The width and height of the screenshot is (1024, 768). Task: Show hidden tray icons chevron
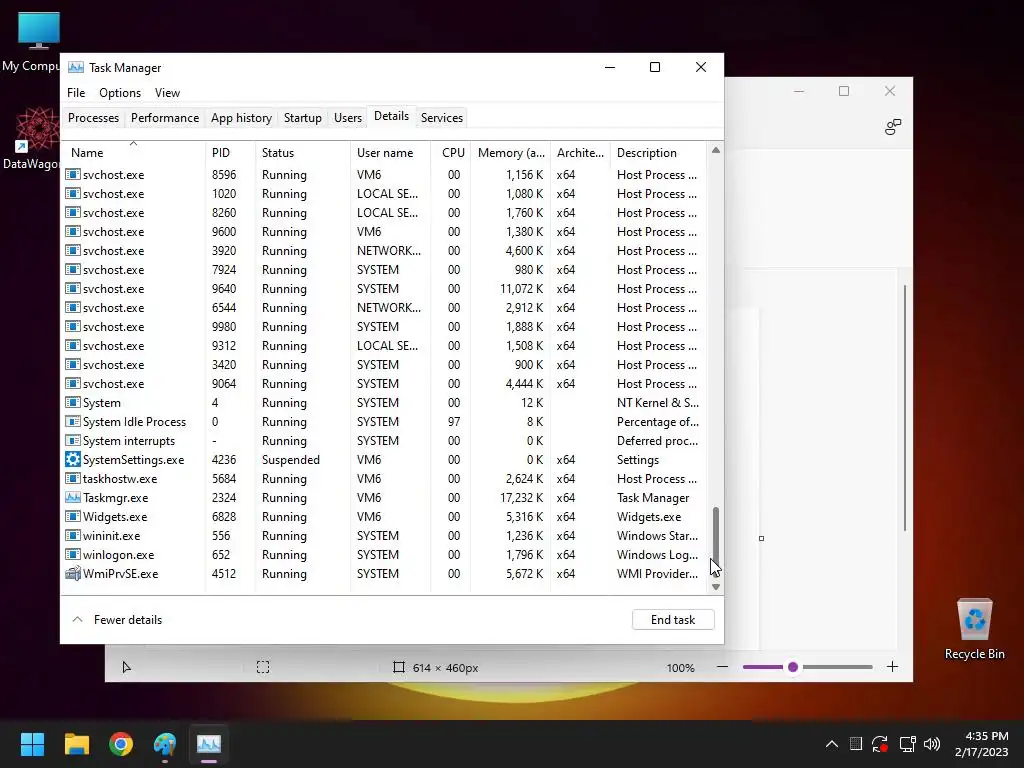click(831, 744)
